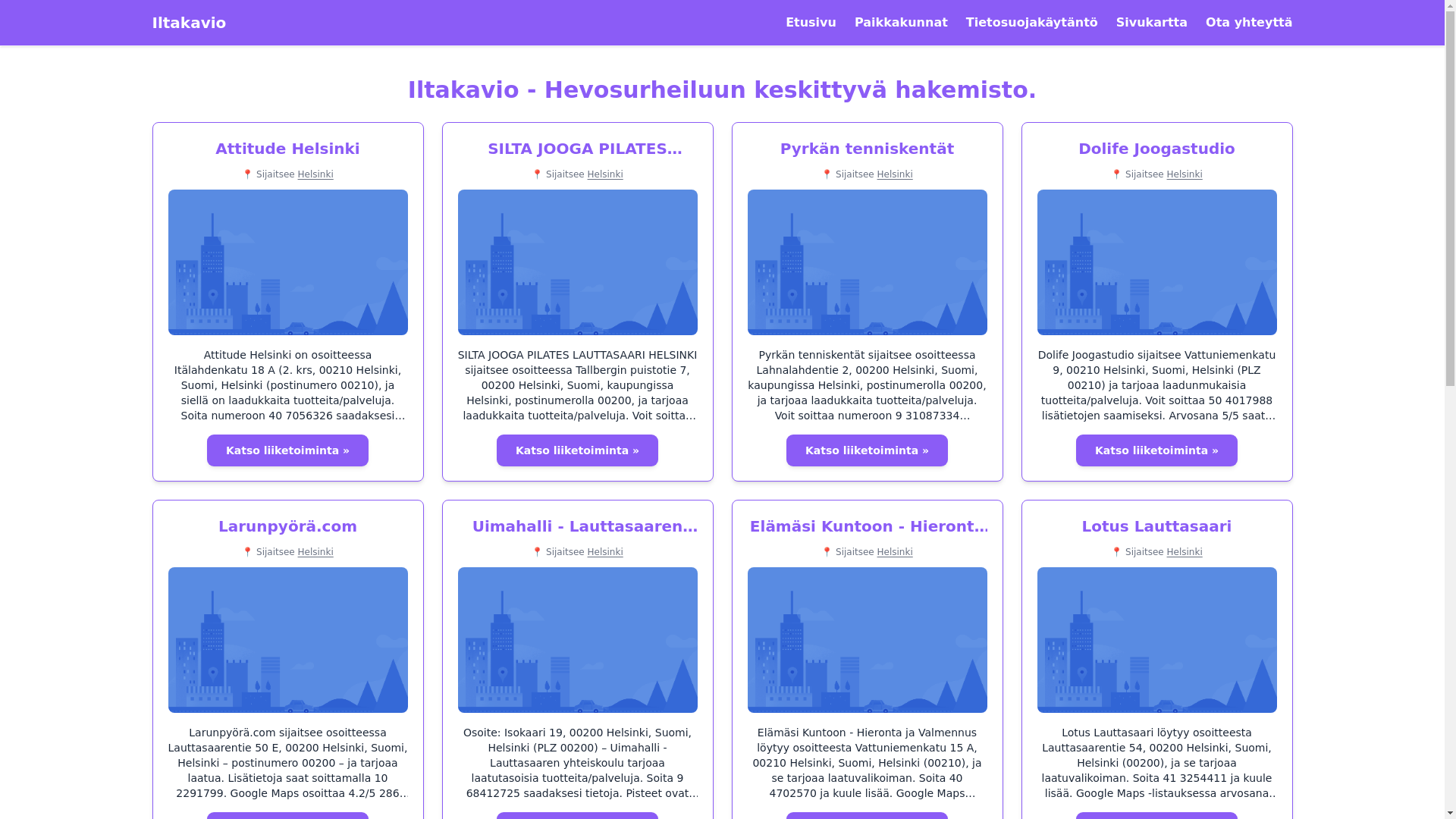Click Katso liiketoiminta for Dolife Joogastudio
This screenshot has width=1456, height=819.
pos(1156,450)
